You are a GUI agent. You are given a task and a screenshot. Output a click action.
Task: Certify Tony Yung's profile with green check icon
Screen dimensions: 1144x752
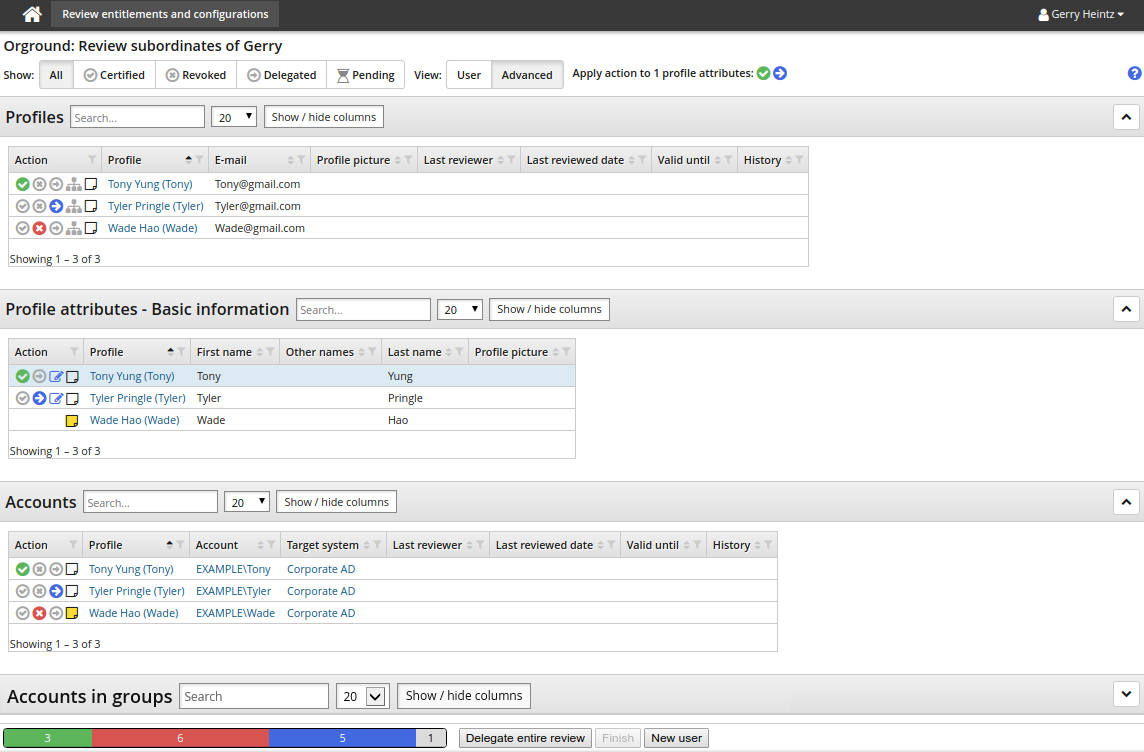coord(22,184)
